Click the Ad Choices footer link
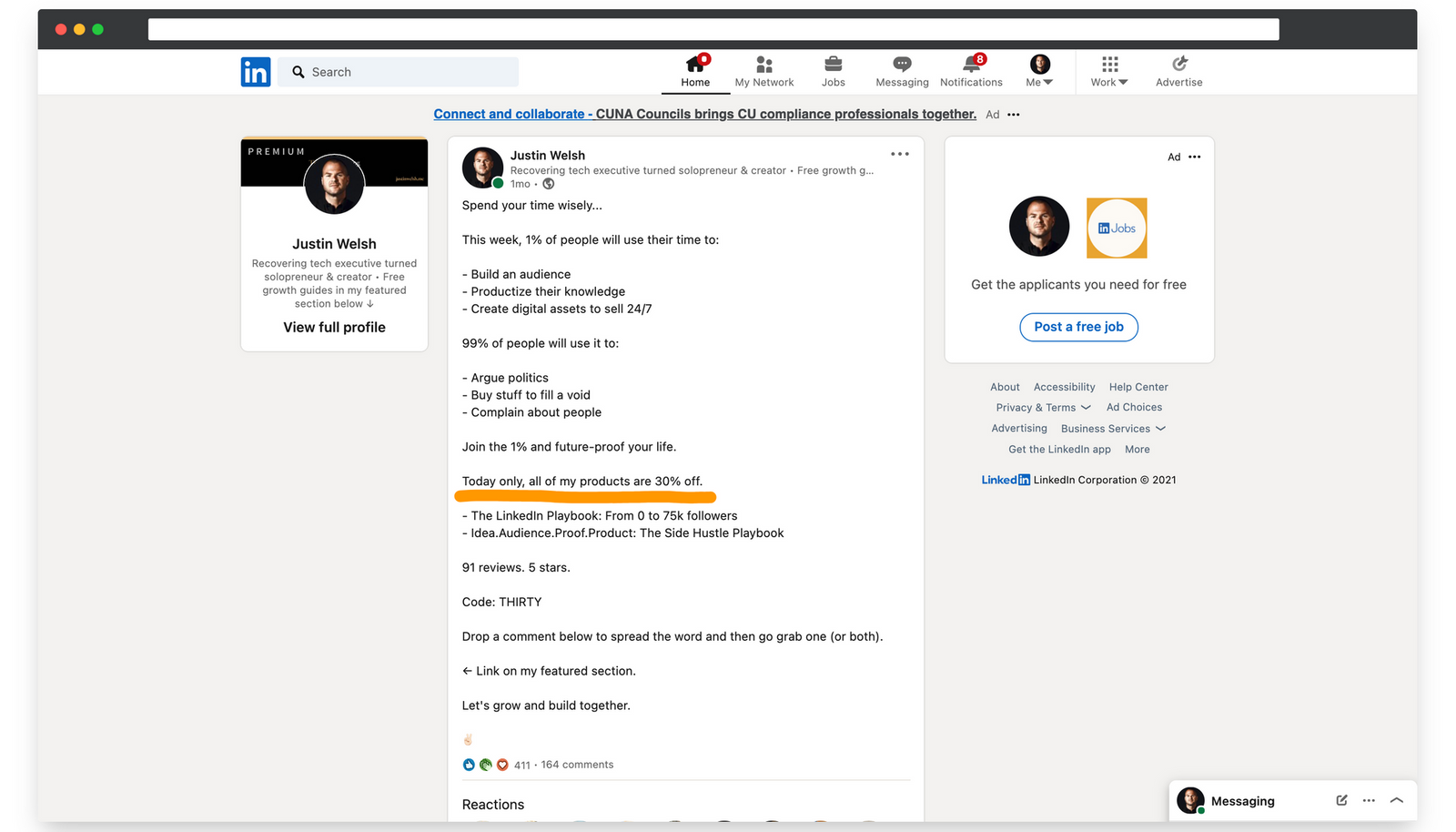Image resolution: width=1456 pixels, height=832 pixels. click(1134, 408)
